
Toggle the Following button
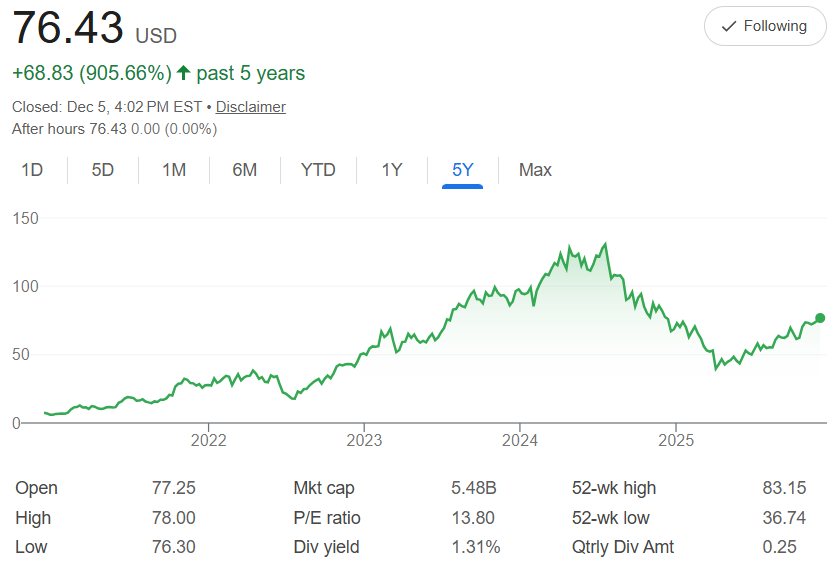(765, 26)
